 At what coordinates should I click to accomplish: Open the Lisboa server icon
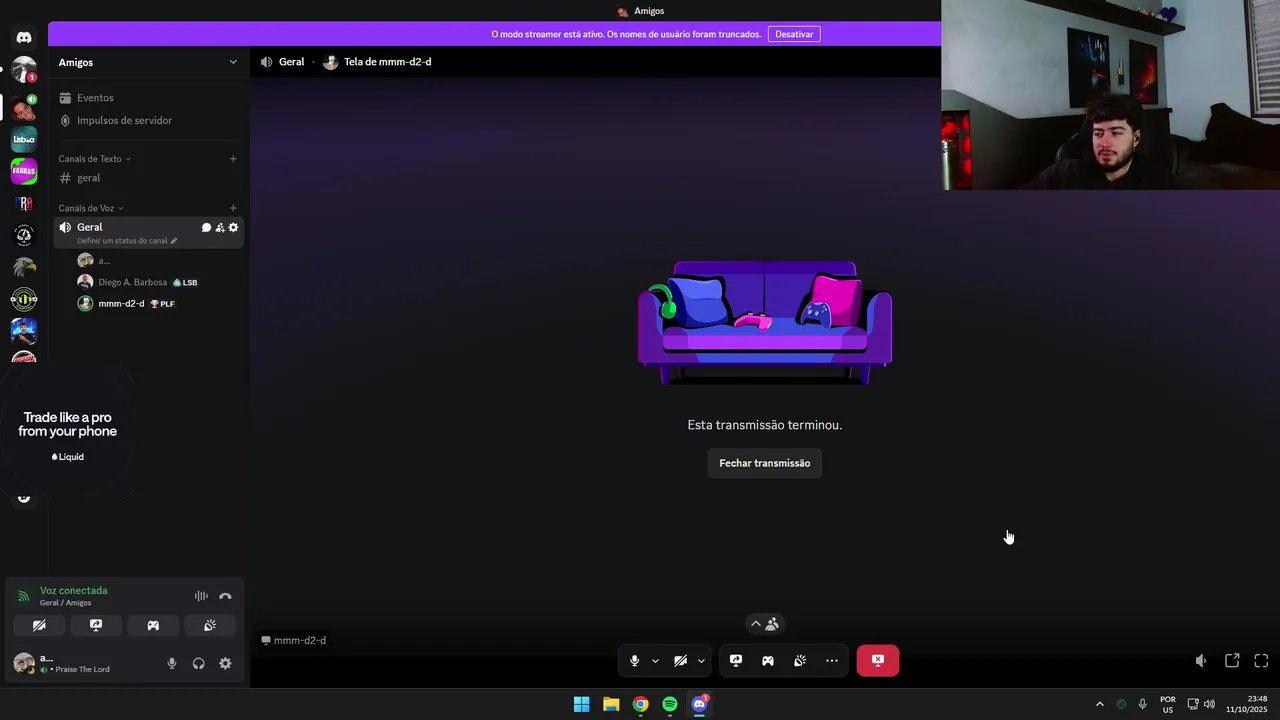(x=24, y=139)
